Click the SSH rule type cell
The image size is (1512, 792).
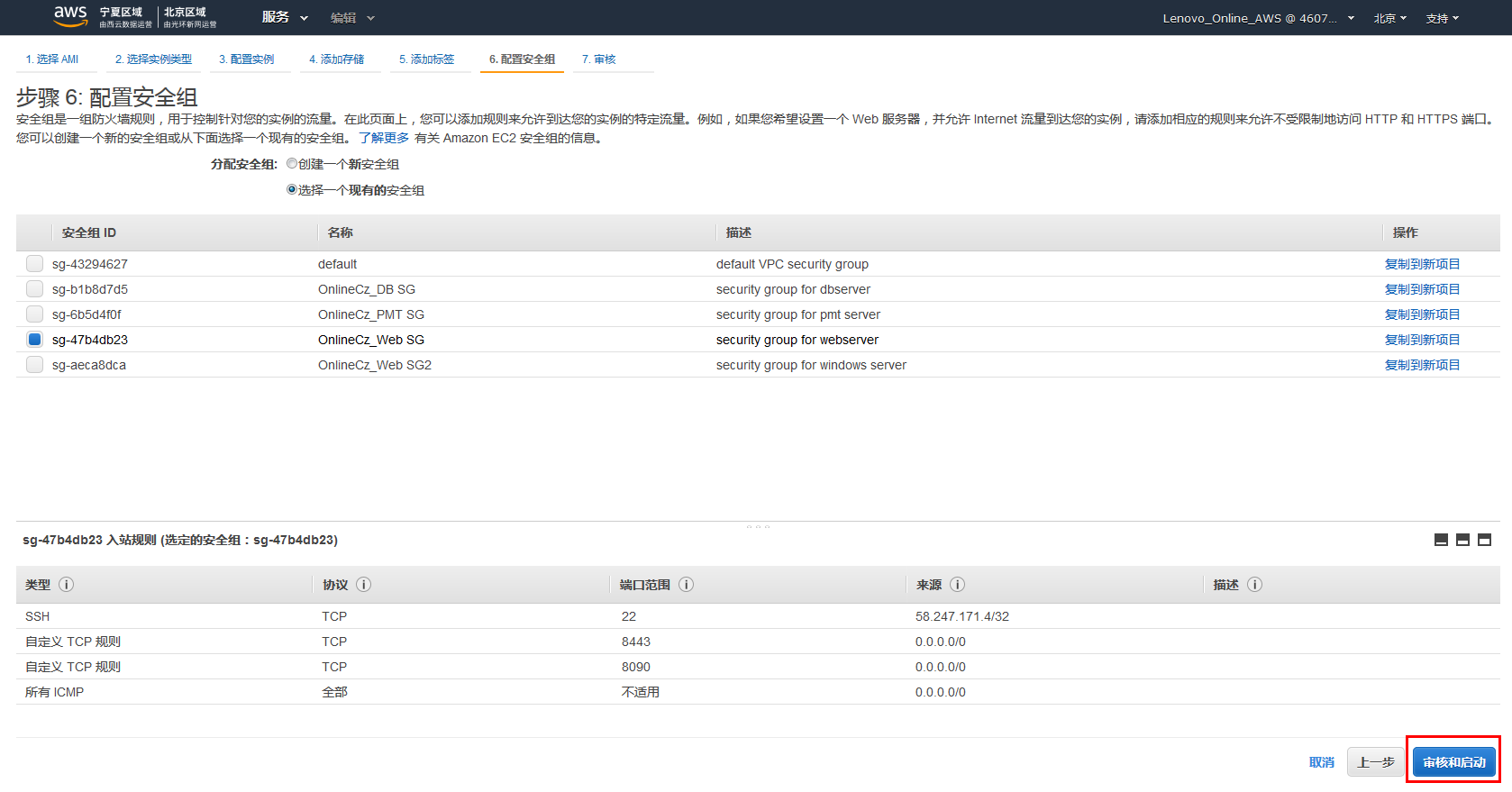click(37, 616)
